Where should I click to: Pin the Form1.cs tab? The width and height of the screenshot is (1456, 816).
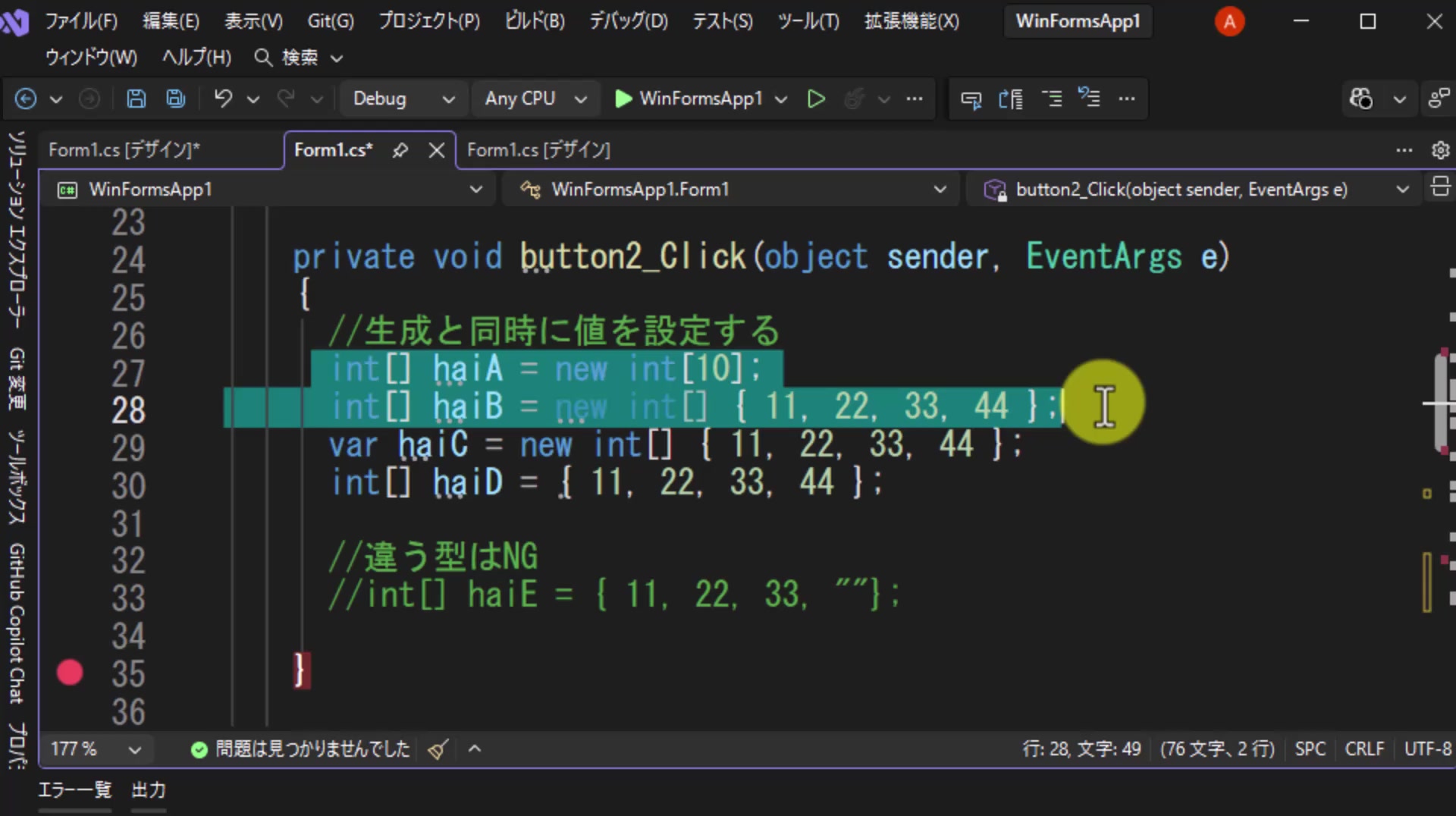400,150
